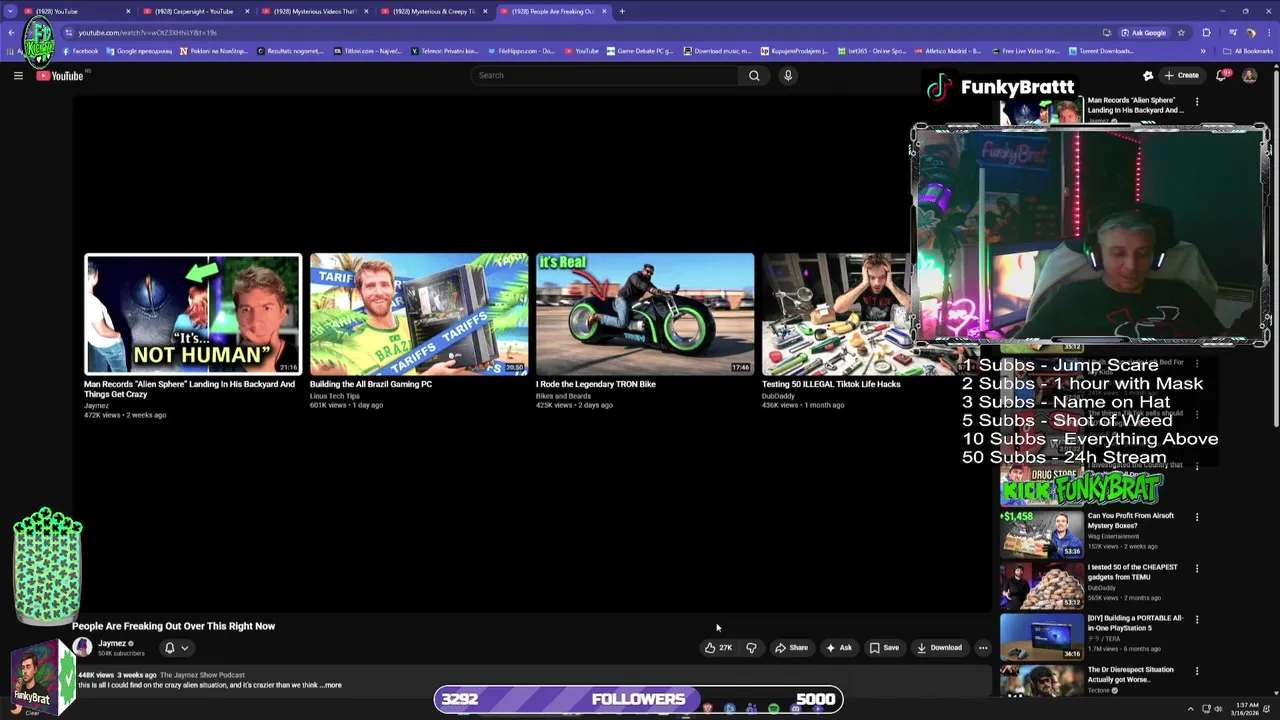Open options menu for Airsoft Mystery Boxes video
This screenshot has height=720, width=1280.
1197,517
